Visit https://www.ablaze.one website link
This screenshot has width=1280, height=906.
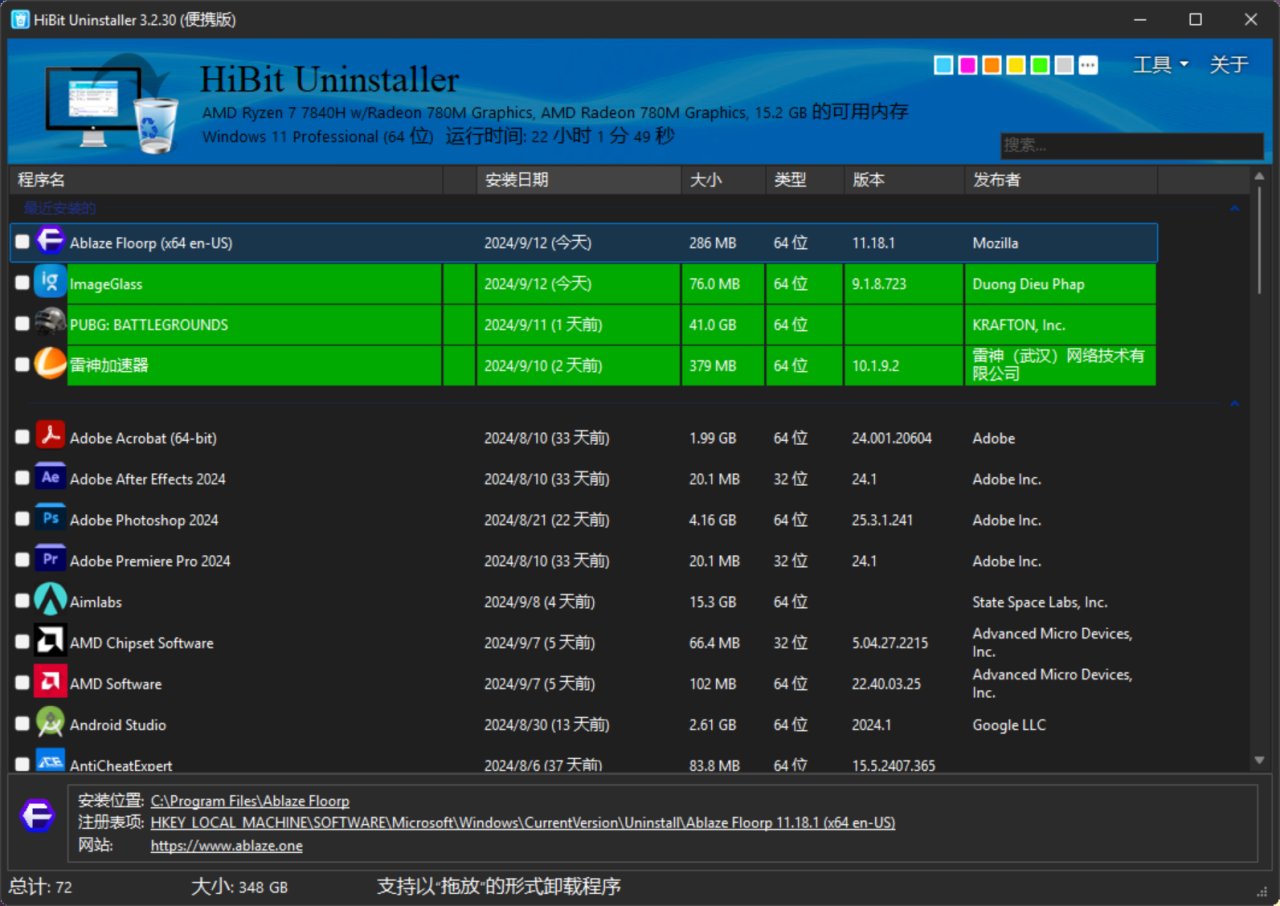(x=227, y=846)
